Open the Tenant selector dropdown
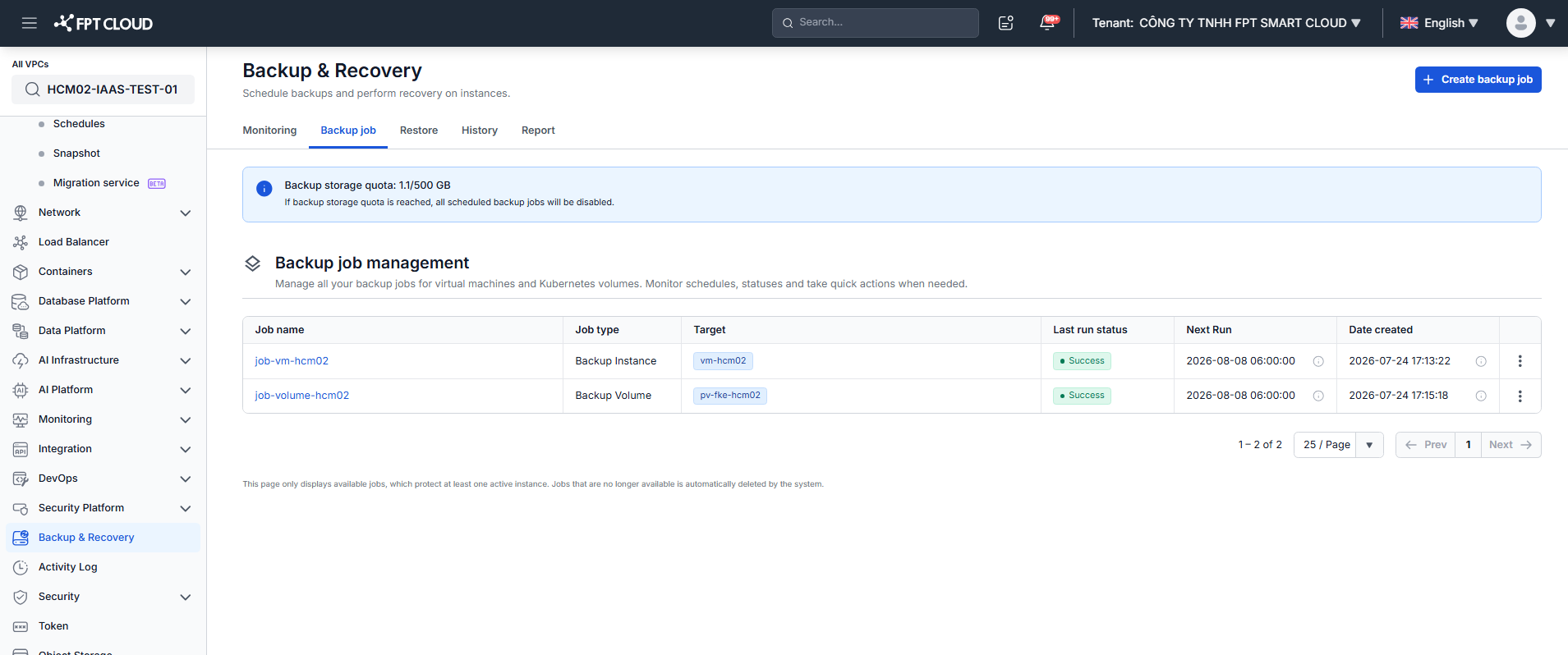The image size is (1568, 655). (x=1226, y=23)
